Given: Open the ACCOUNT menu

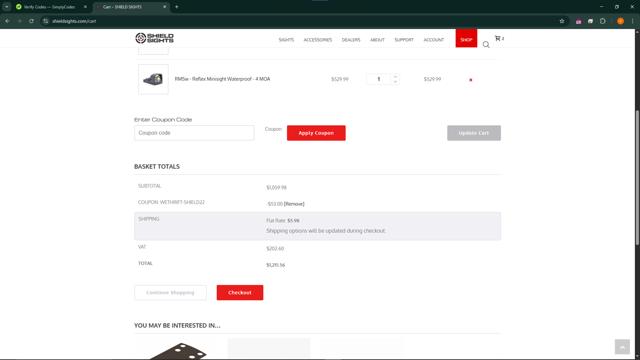Looking at the screenshot, I should pyautogui.click(x=433, y=40).
